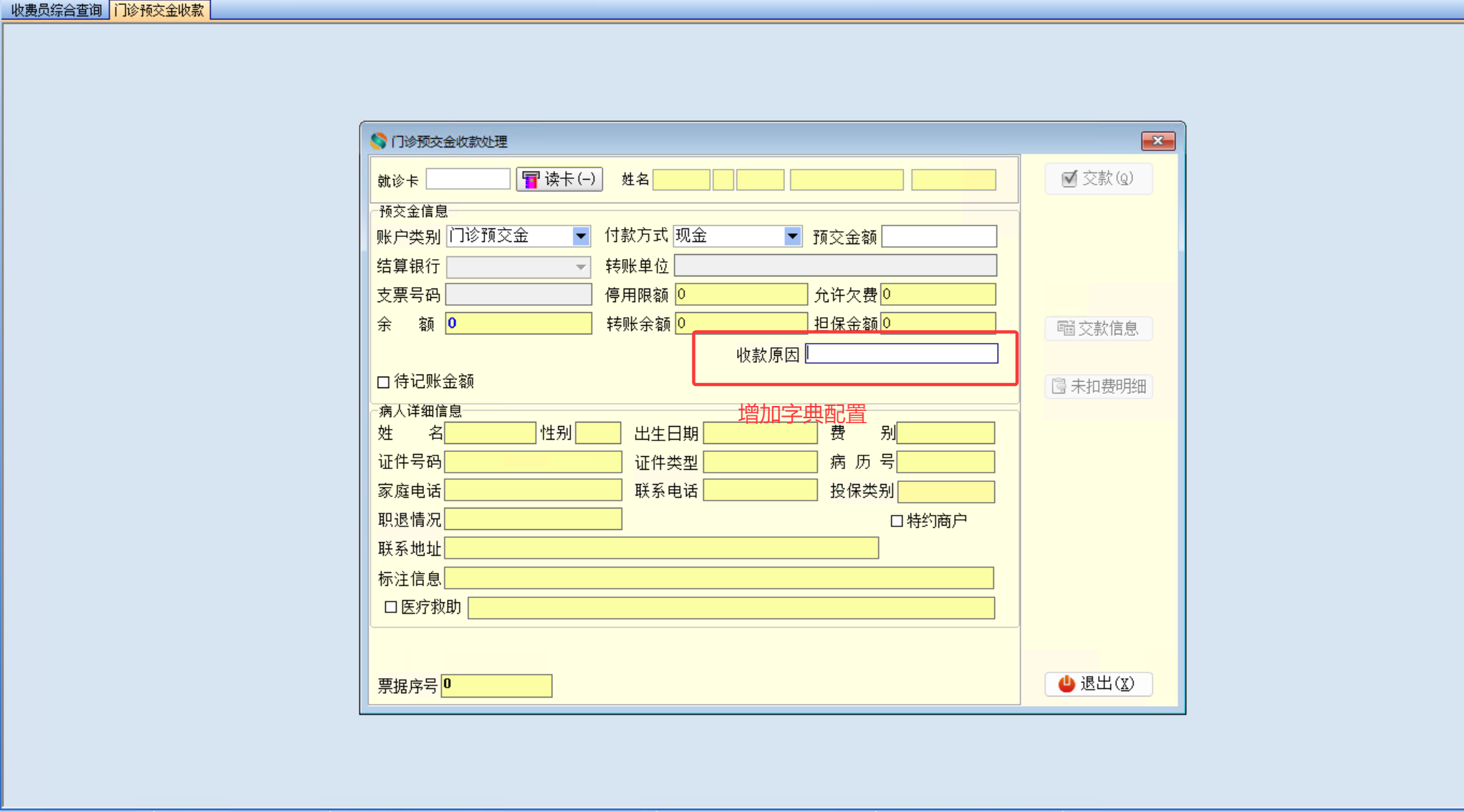Expand the 账户类别 dropdown
Viewport: 1464px width, 812px height.
point(581,236)
